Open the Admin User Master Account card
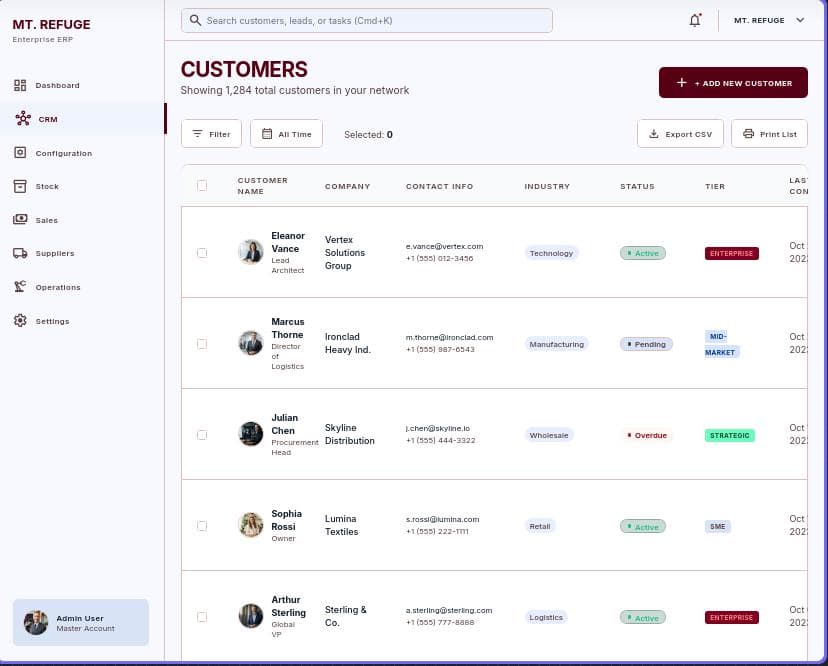Image resolution: width=828 pixels, height=666 pixels. 81,622
